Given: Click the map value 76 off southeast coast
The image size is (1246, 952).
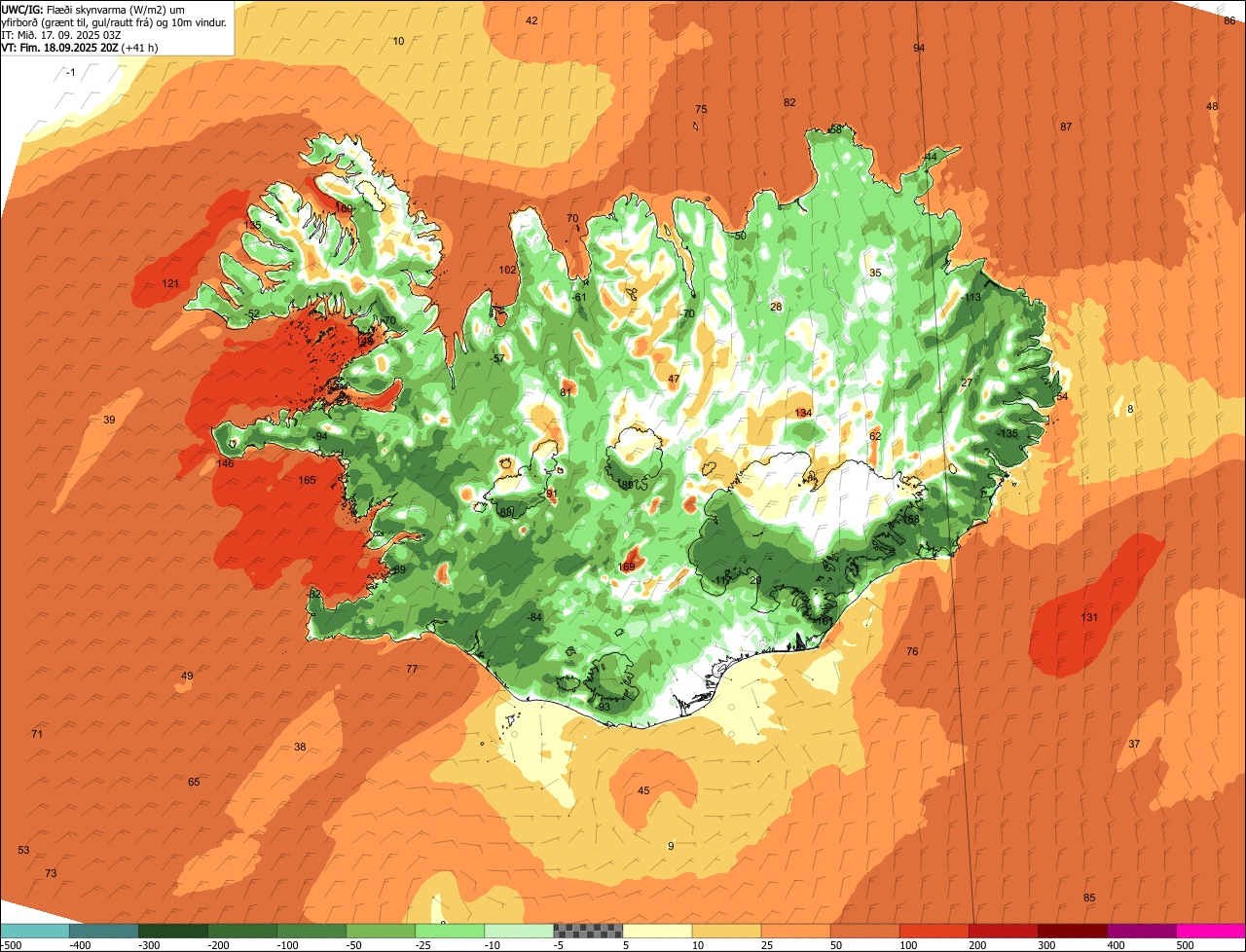Looking at the screenshot, I should (912, 652).
